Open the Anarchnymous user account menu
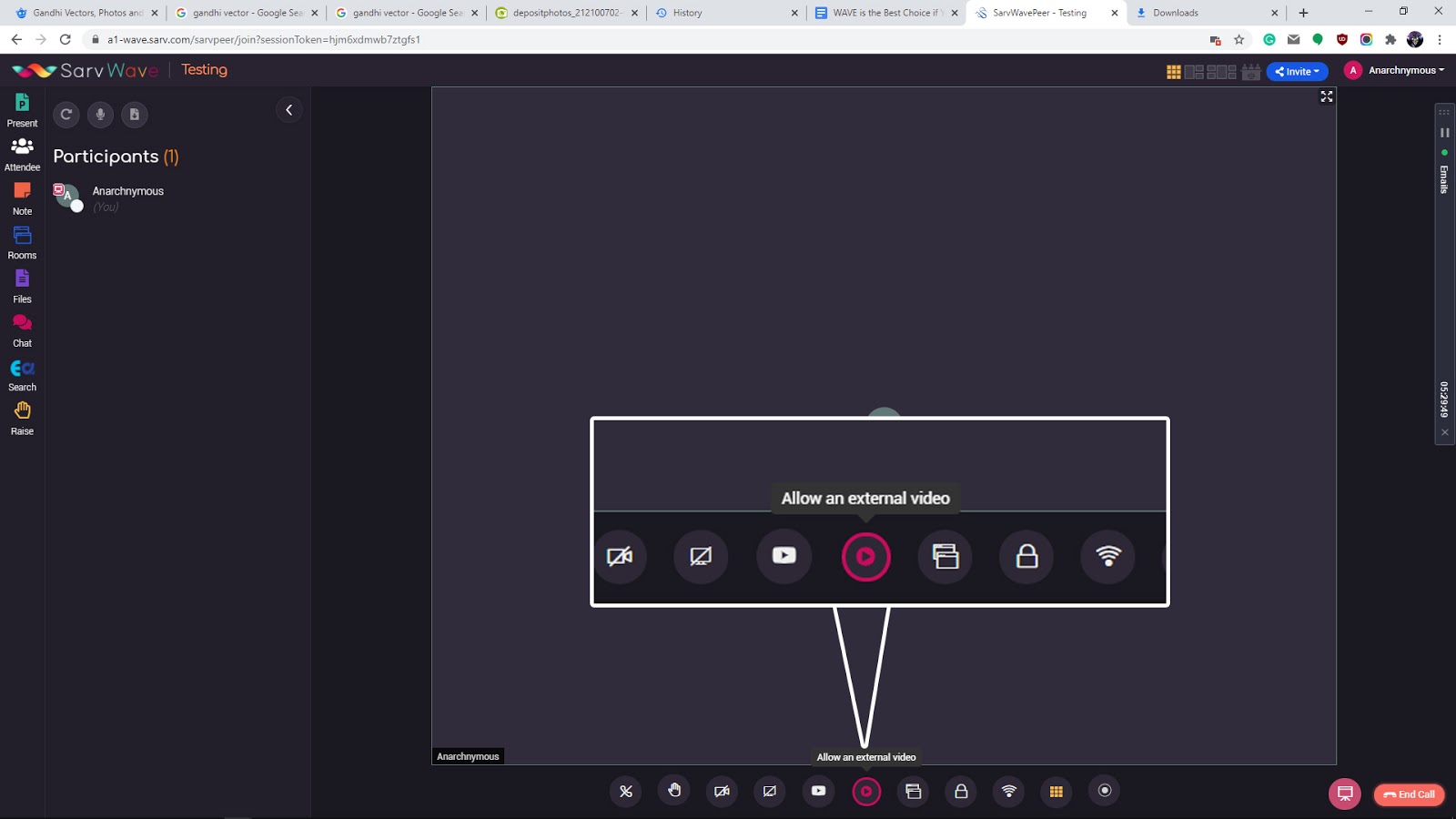Screen dimensions: 1456x819 coord(1395,70)
